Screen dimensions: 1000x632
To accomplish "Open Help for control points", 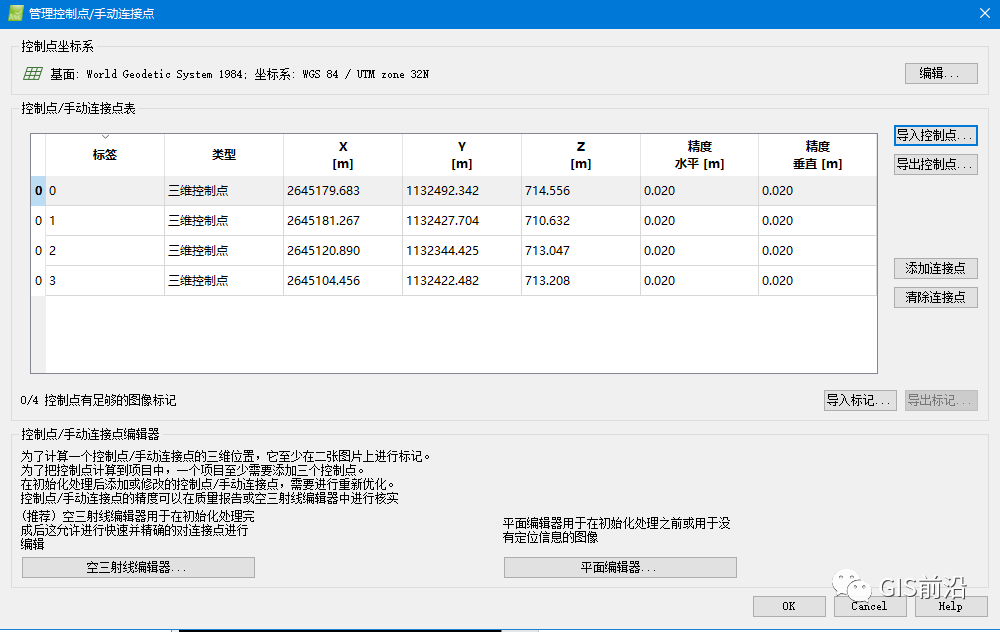I will [951, 606].
